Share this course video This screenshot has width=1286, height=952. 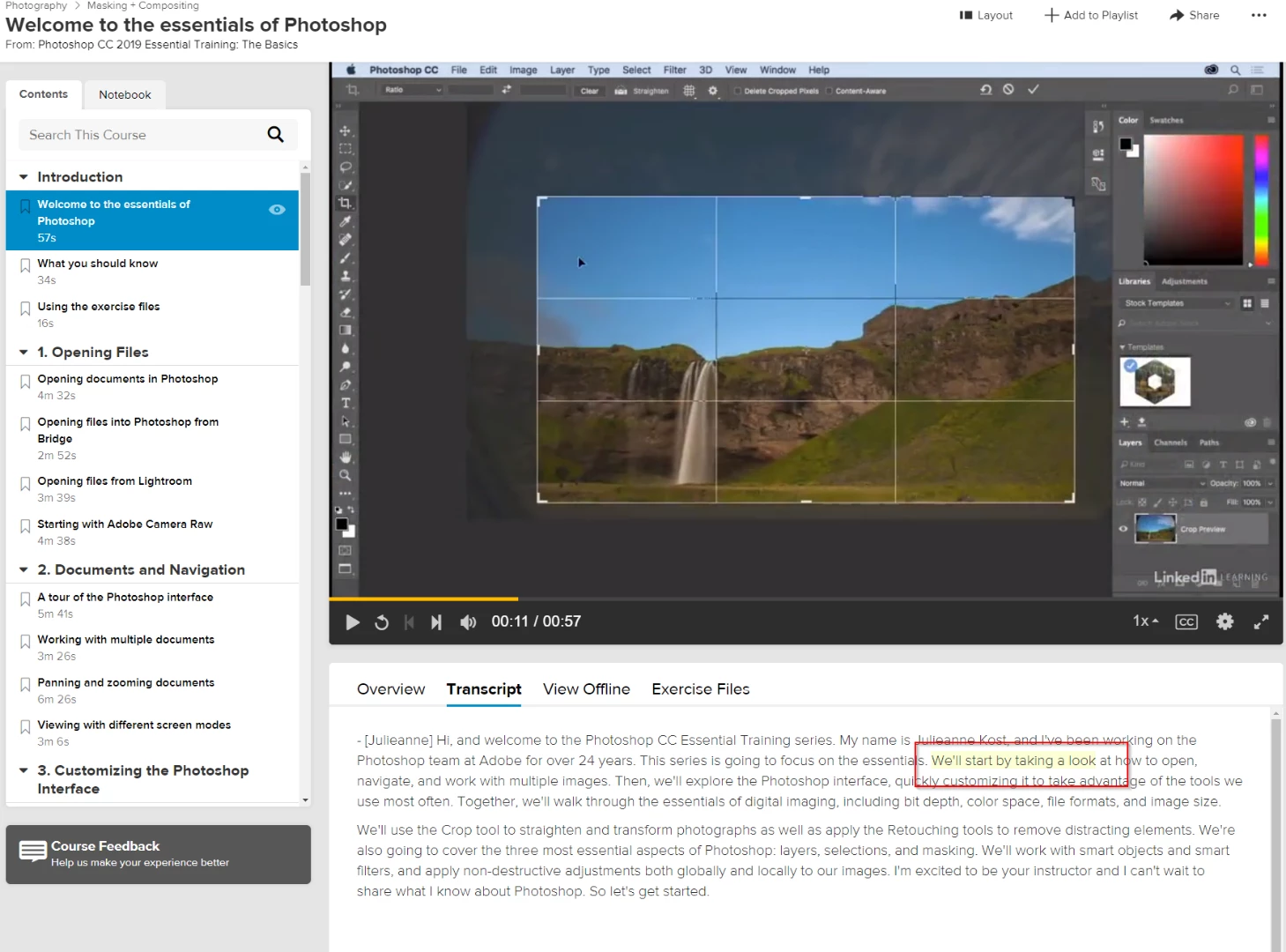(1194, 15)
